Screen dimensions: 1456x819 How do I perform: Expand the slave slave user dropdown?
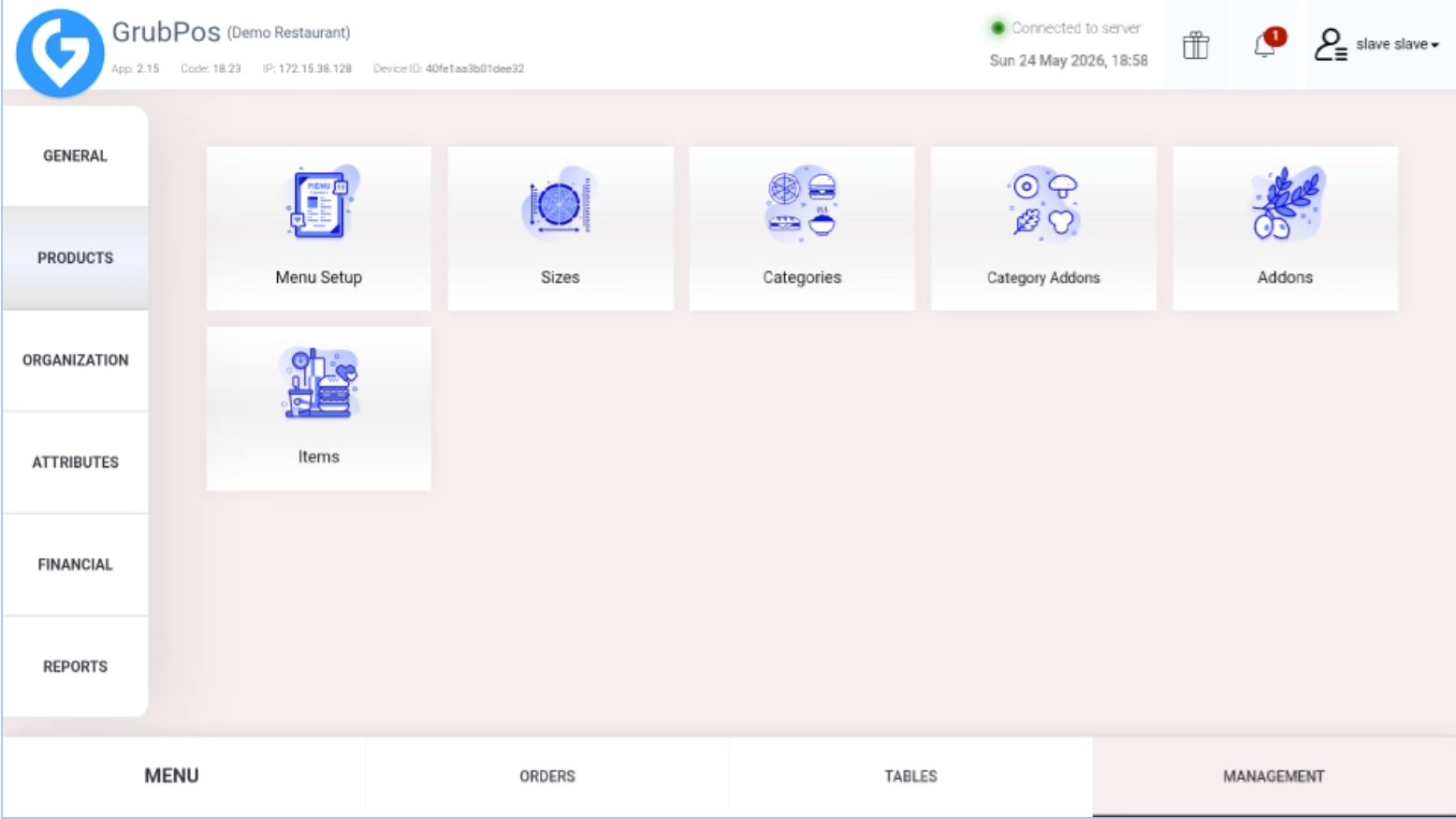[1397, 44]
